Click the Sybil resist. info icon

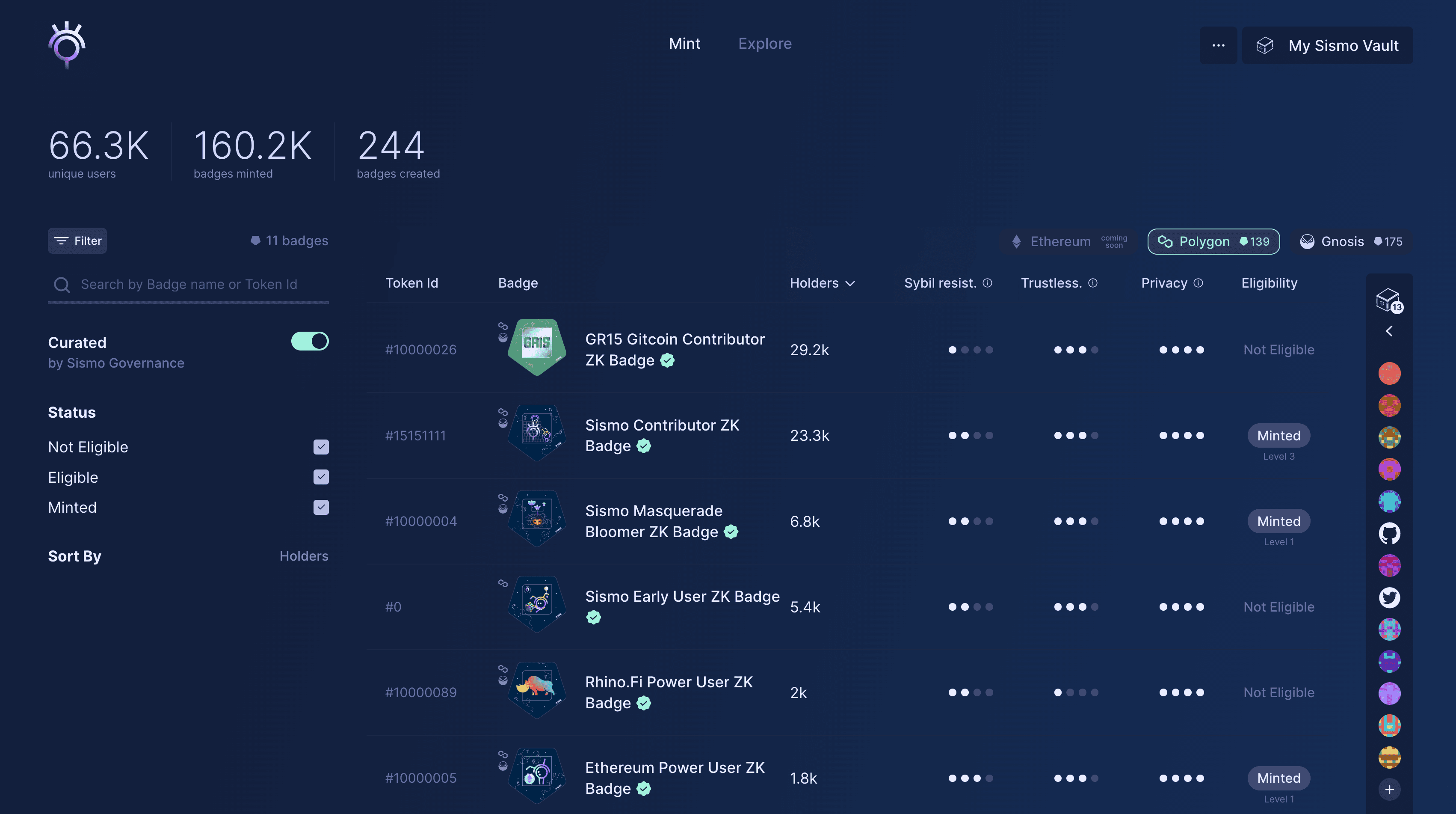(x=987, y=283)
